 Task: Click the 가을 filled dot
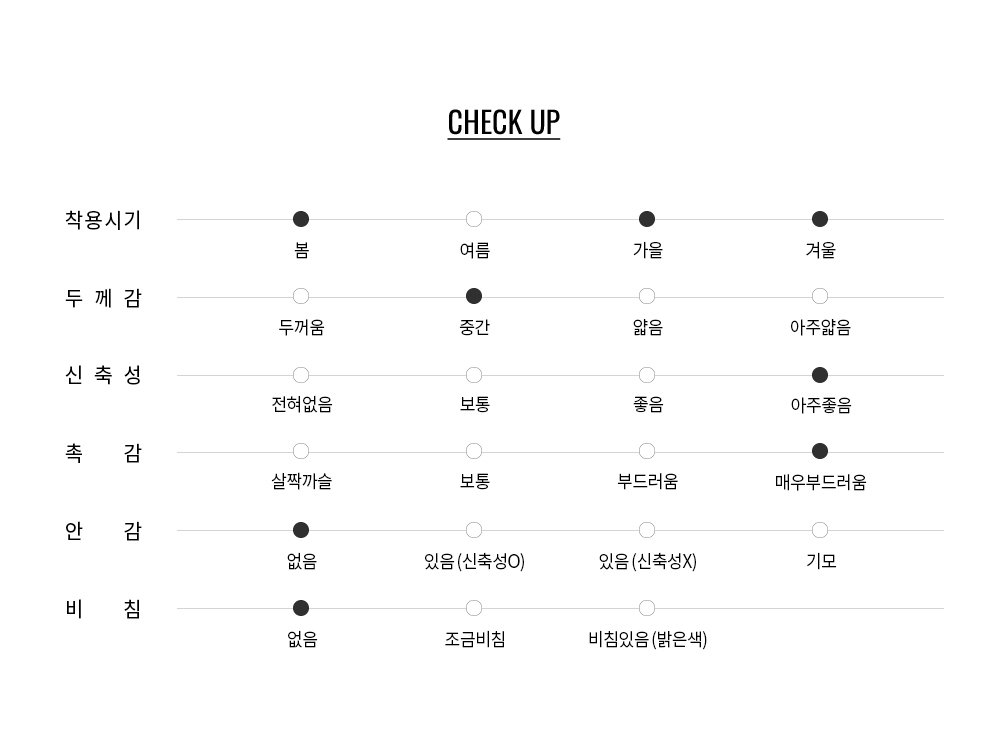[647, 219]
